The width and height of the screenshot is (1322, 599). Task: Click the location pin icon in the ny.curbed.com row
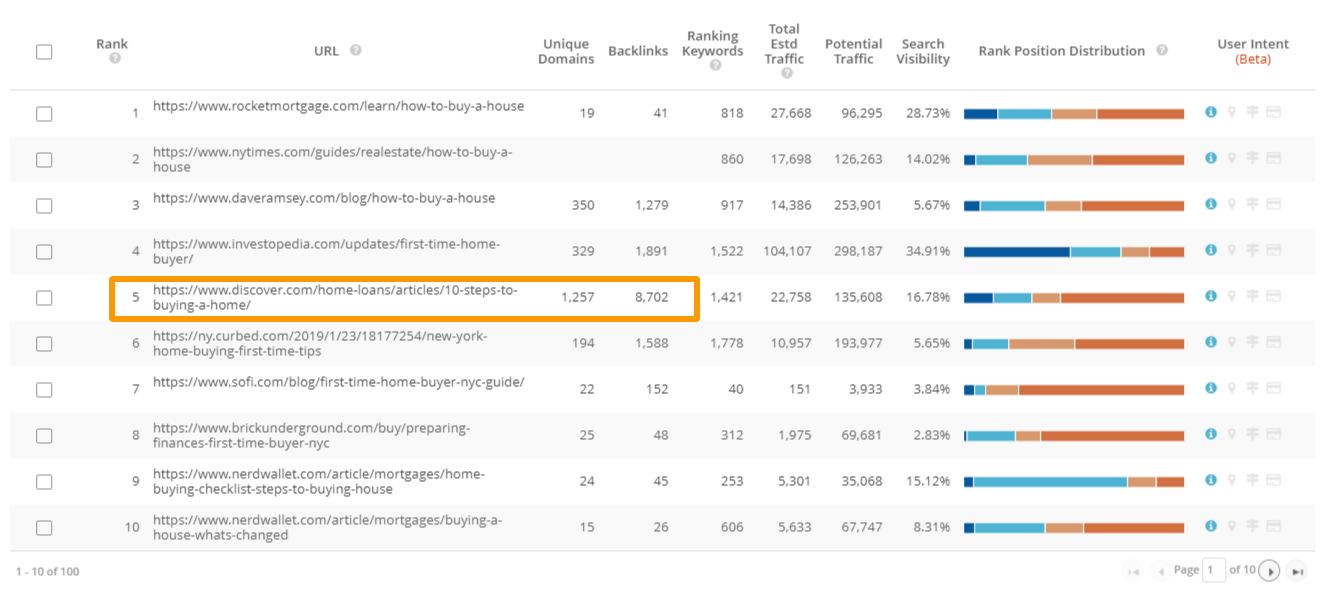point(1232,343)
